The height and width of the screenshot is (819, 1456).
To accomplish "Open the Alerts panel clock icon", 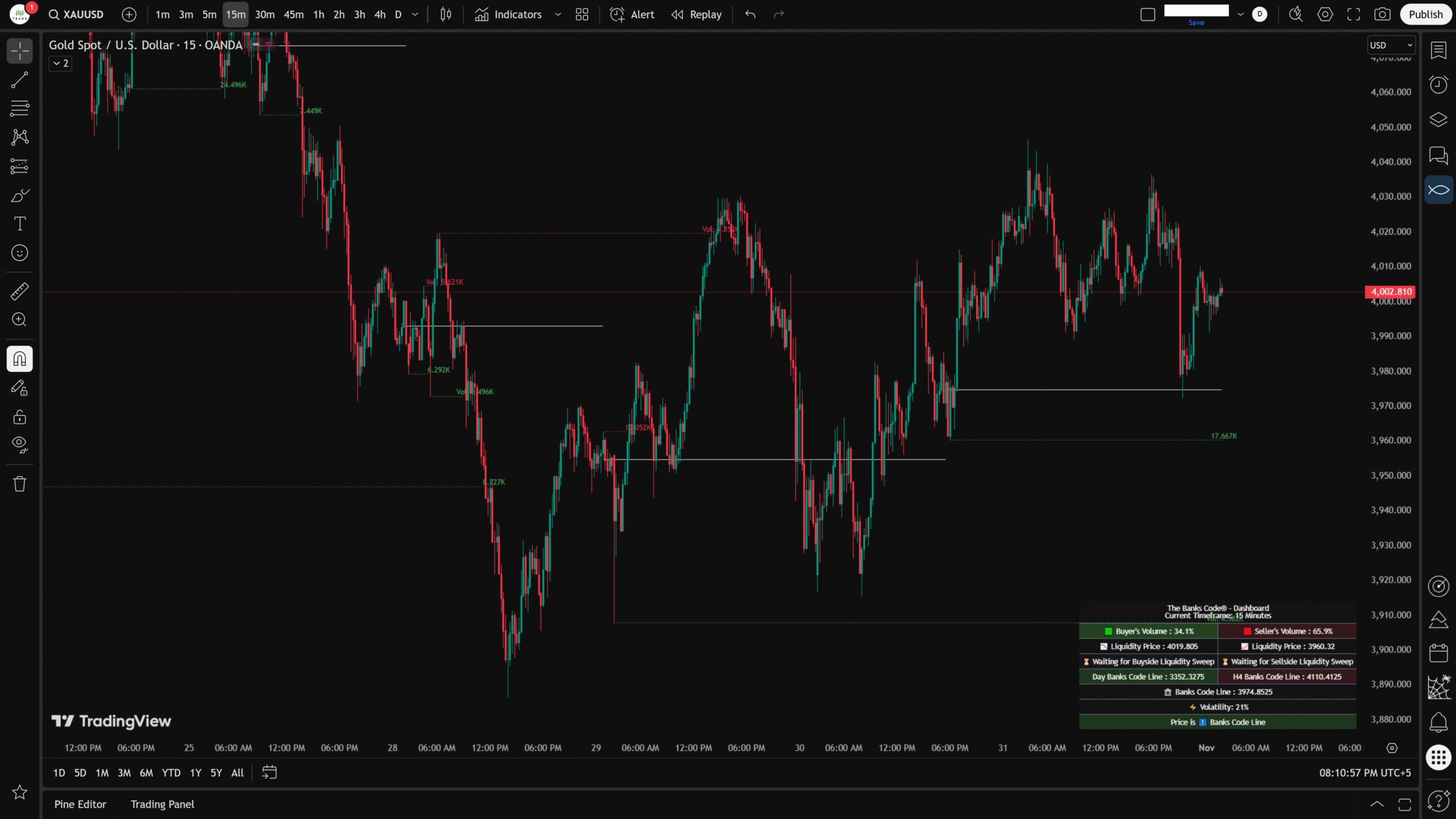I will (1438, 85).
